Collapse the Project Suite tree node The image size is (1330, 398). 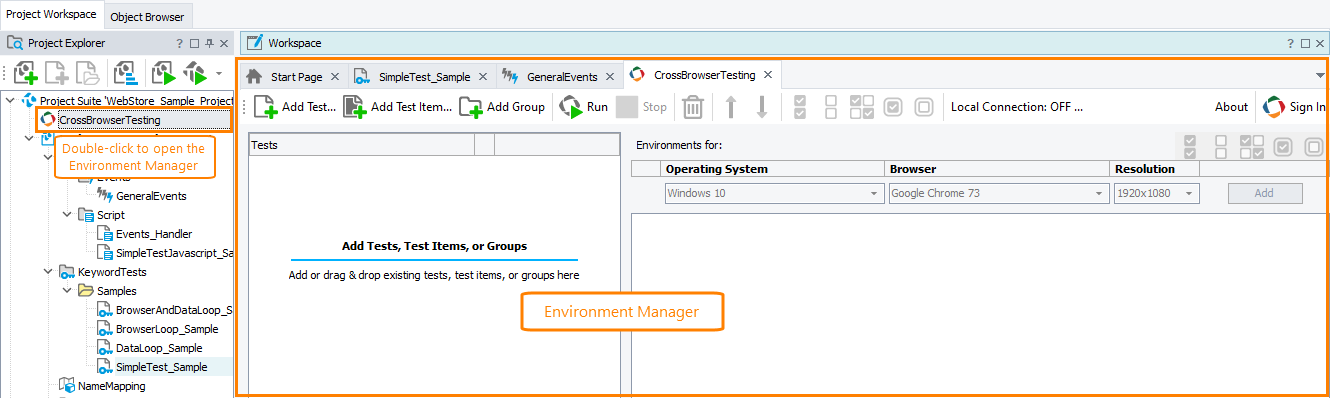point(10,101)
